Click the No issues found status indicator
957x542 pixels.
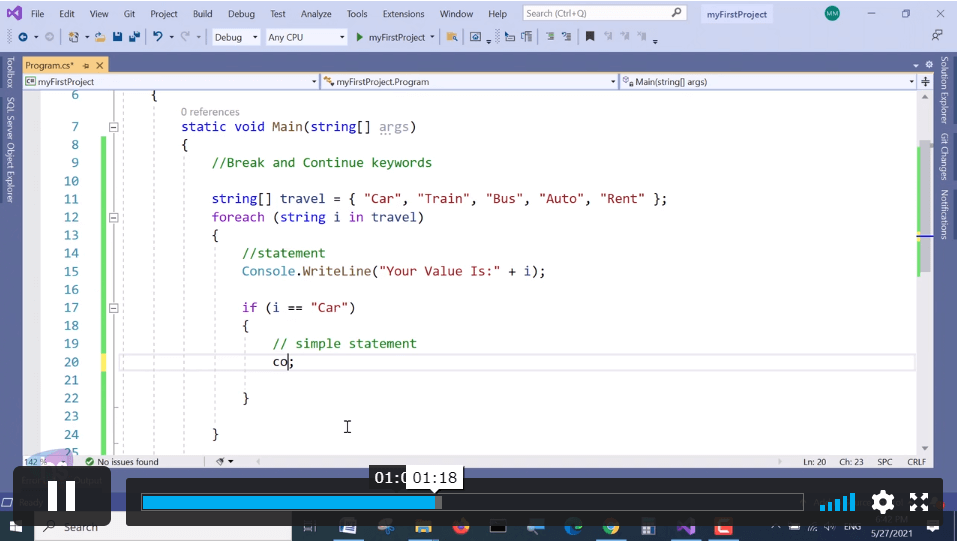point(122,461)
